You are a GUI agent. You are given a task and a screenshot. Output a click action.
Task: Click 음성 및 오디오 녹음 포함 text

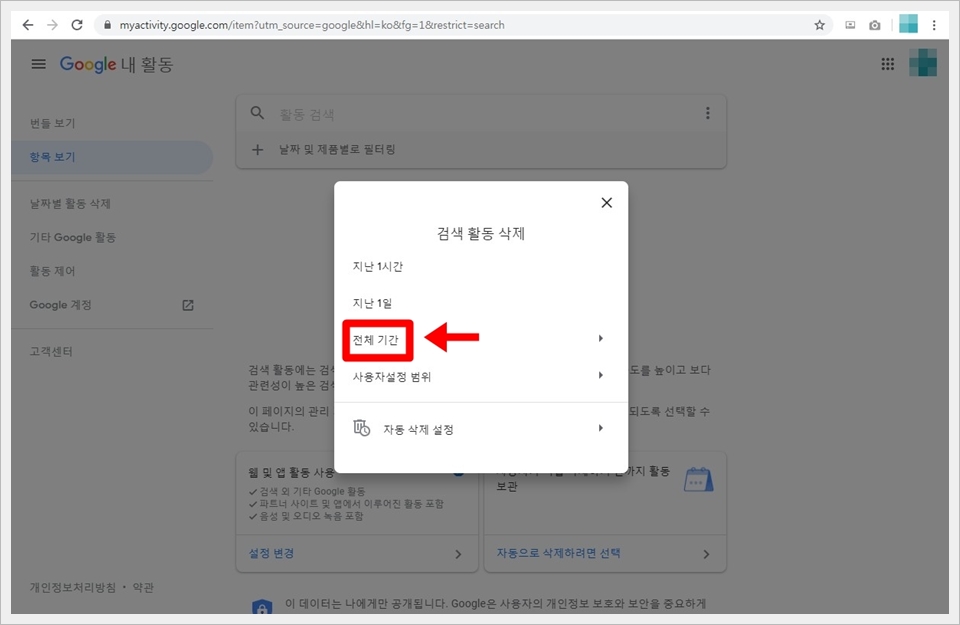(x=311, y=516)
